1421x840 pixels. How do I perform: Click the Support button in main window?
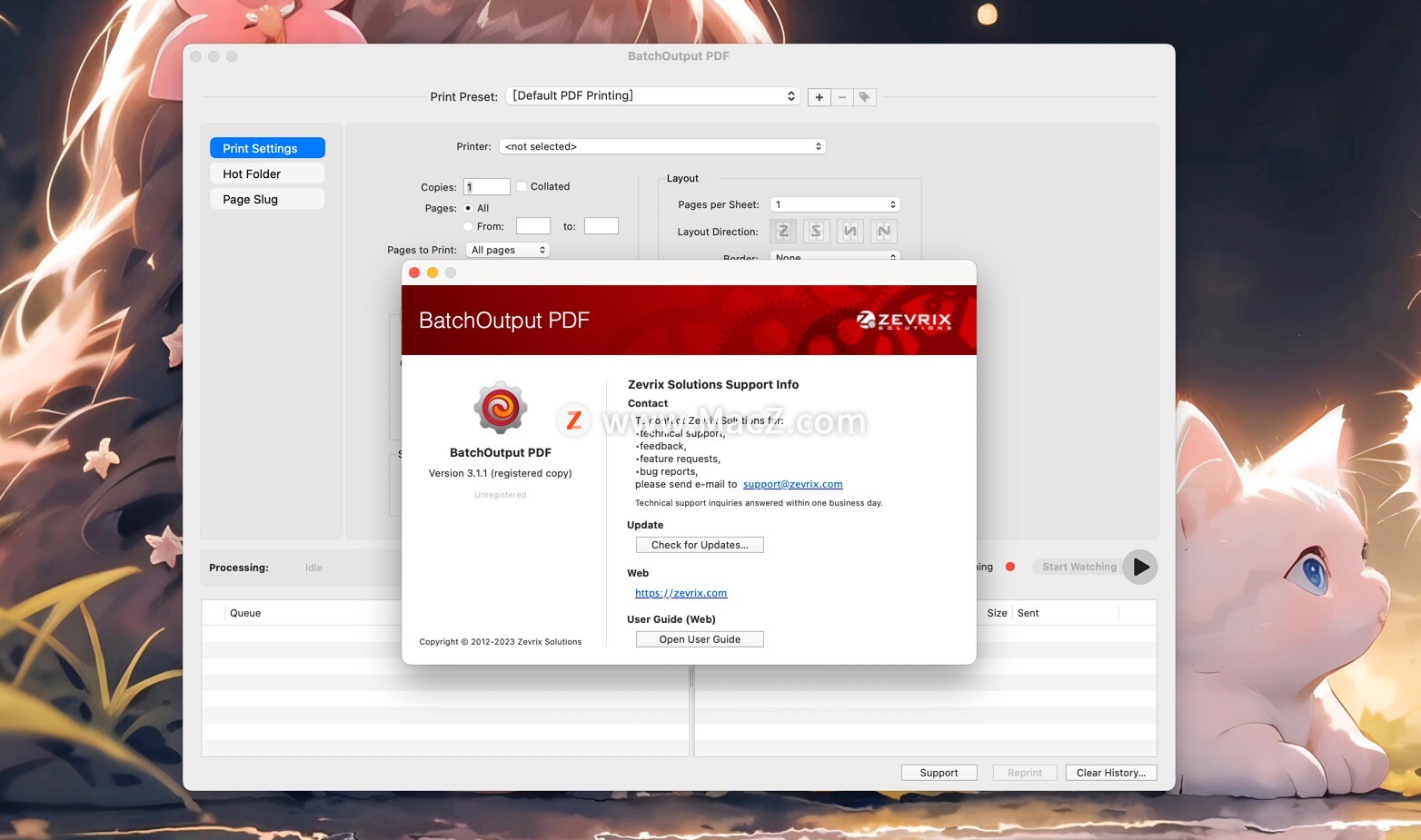pos(939,773)
